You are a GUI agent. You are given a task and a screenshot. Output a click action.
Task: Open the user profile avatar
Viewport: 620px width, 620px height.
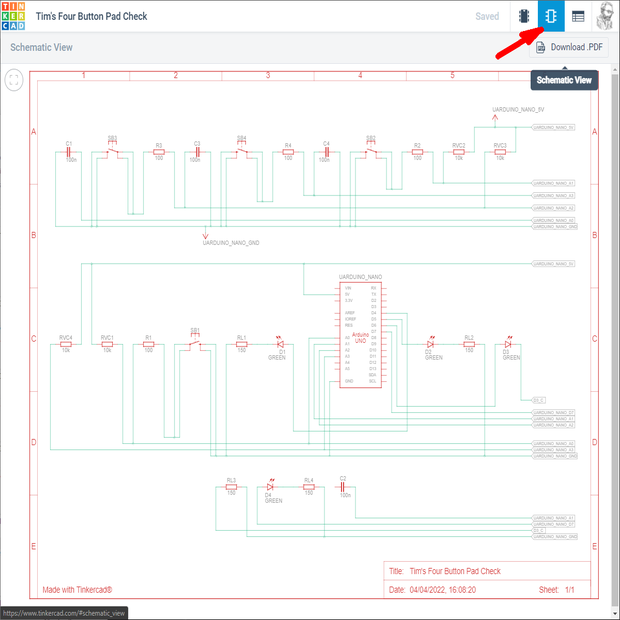click(x=606, y=17)
